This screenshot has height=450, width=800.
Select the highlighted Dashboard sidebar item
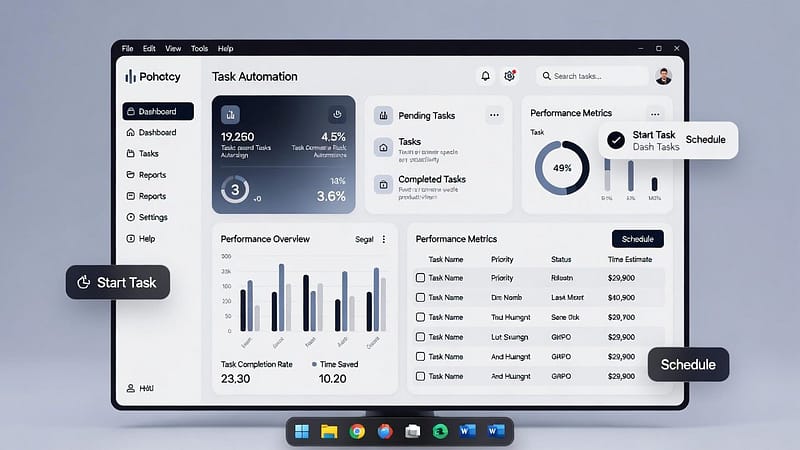(158, 111)
